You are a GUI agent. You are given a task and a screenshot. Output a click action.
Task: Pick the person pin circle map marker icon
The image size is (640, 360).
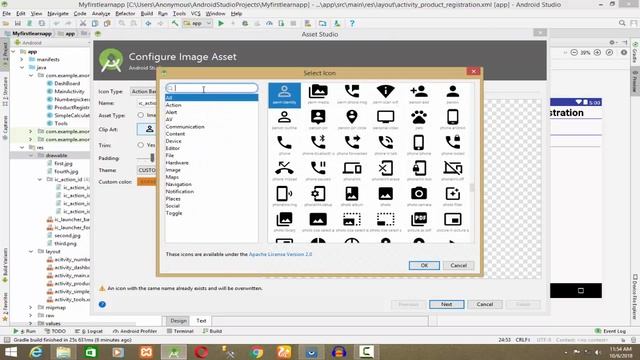(352, 118)
